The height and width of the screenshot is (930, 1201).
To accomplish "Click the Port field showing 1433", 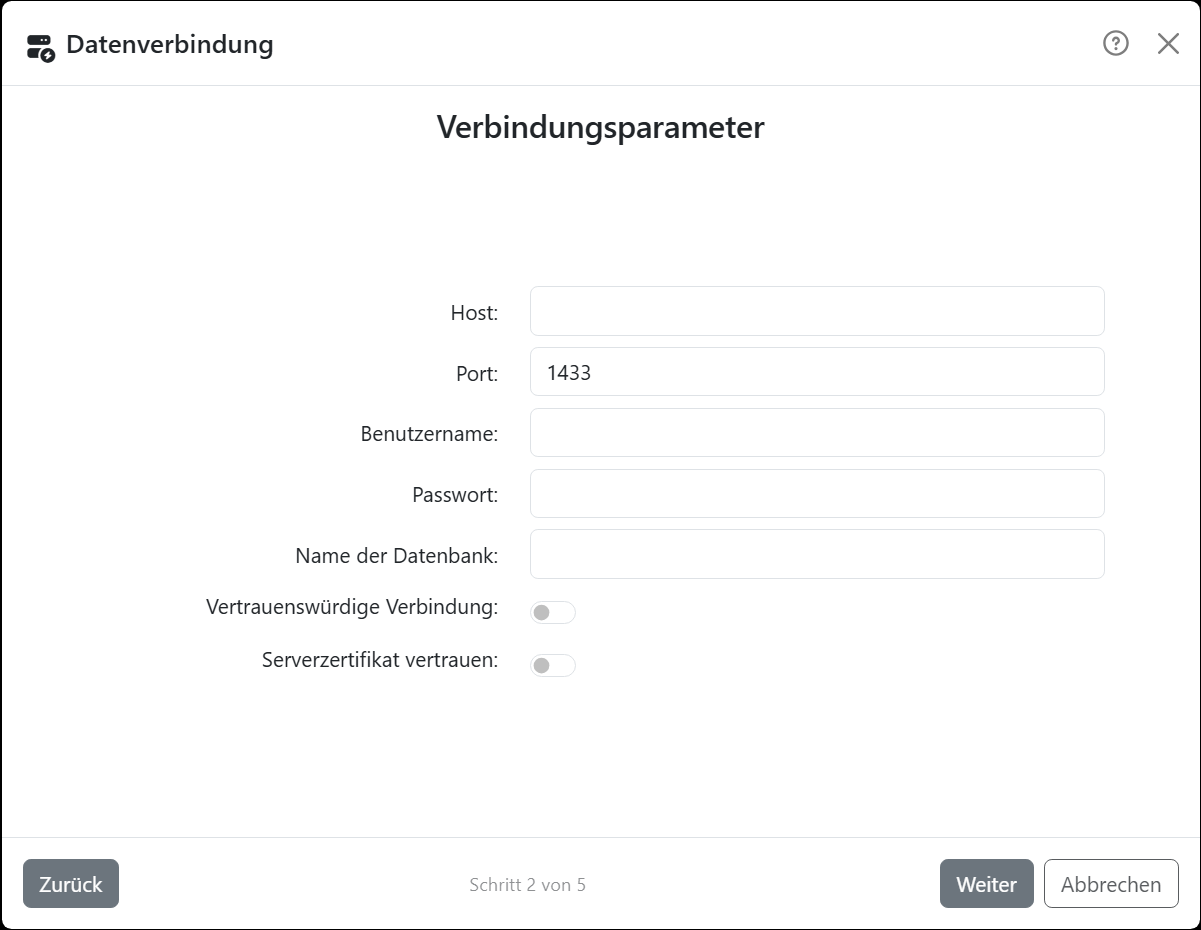I will [817, 372].
